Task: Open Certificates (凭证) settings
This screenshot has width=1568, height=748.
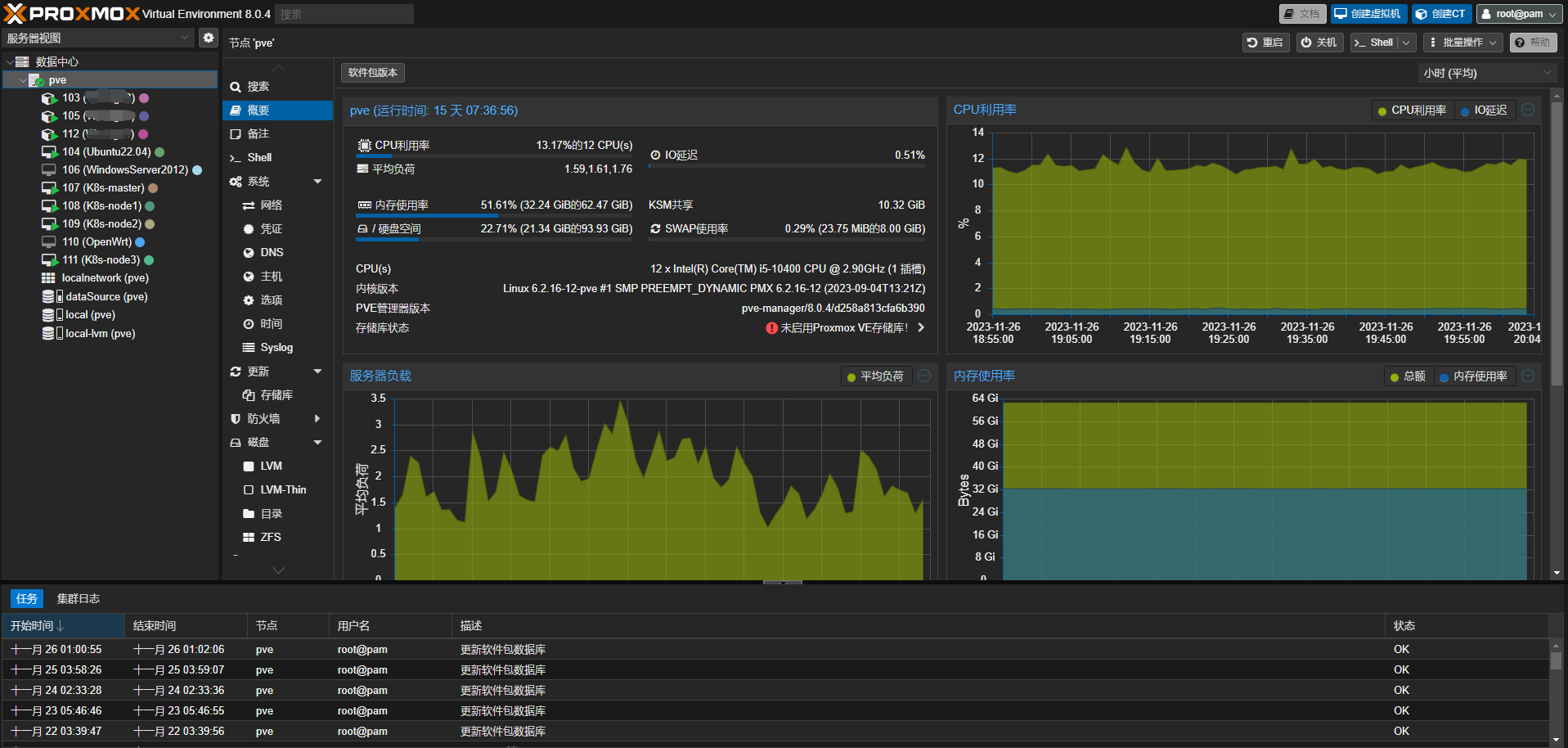Action: (277, 229)
